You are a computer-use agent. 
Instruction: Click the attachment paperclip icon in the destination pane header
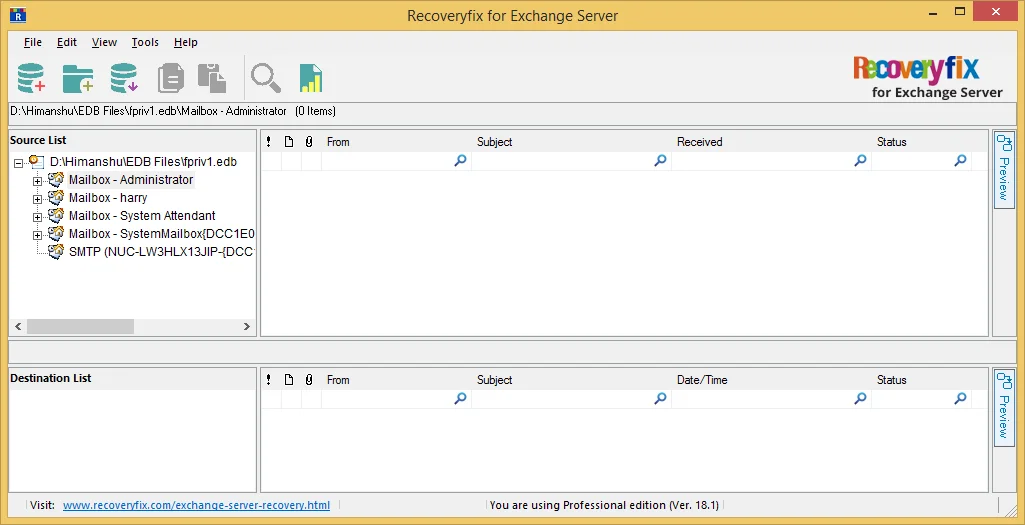tap(309, 380)
